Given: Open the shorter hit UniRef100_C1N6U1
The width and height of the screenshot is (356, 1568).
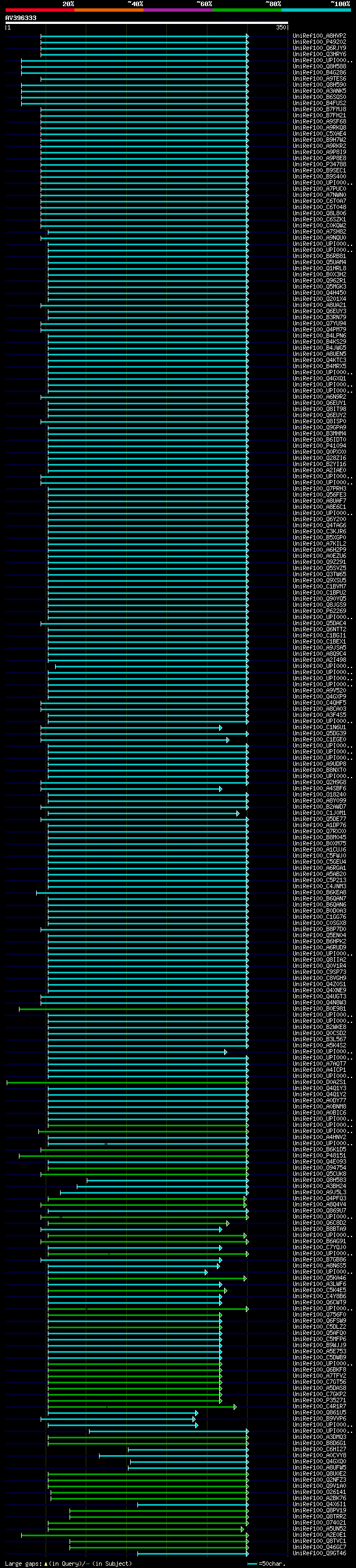Looking at the screenshot, I should (x=319, y=727).
